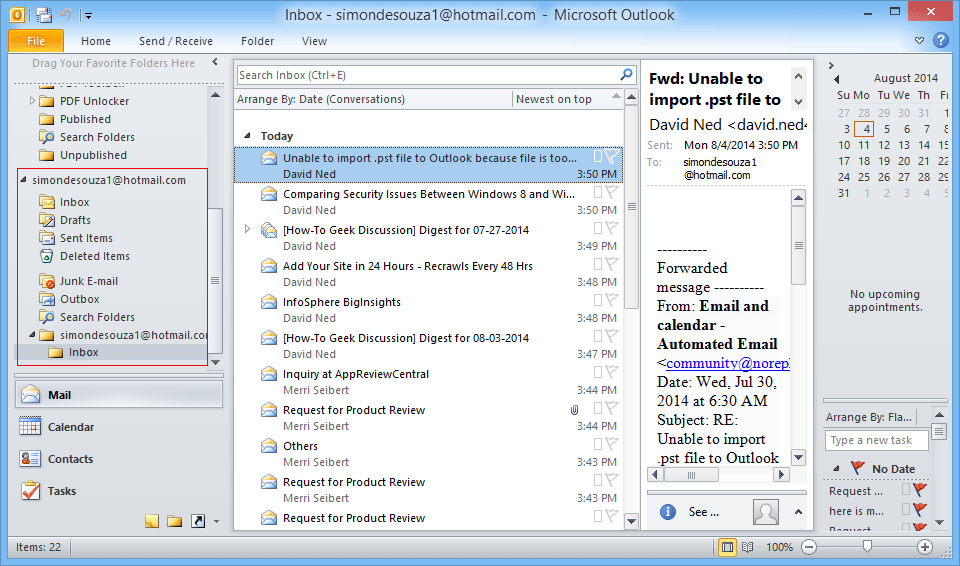Click the zoom out minus button
This screenshot has height=566, width=960.
tap(809, 547)
